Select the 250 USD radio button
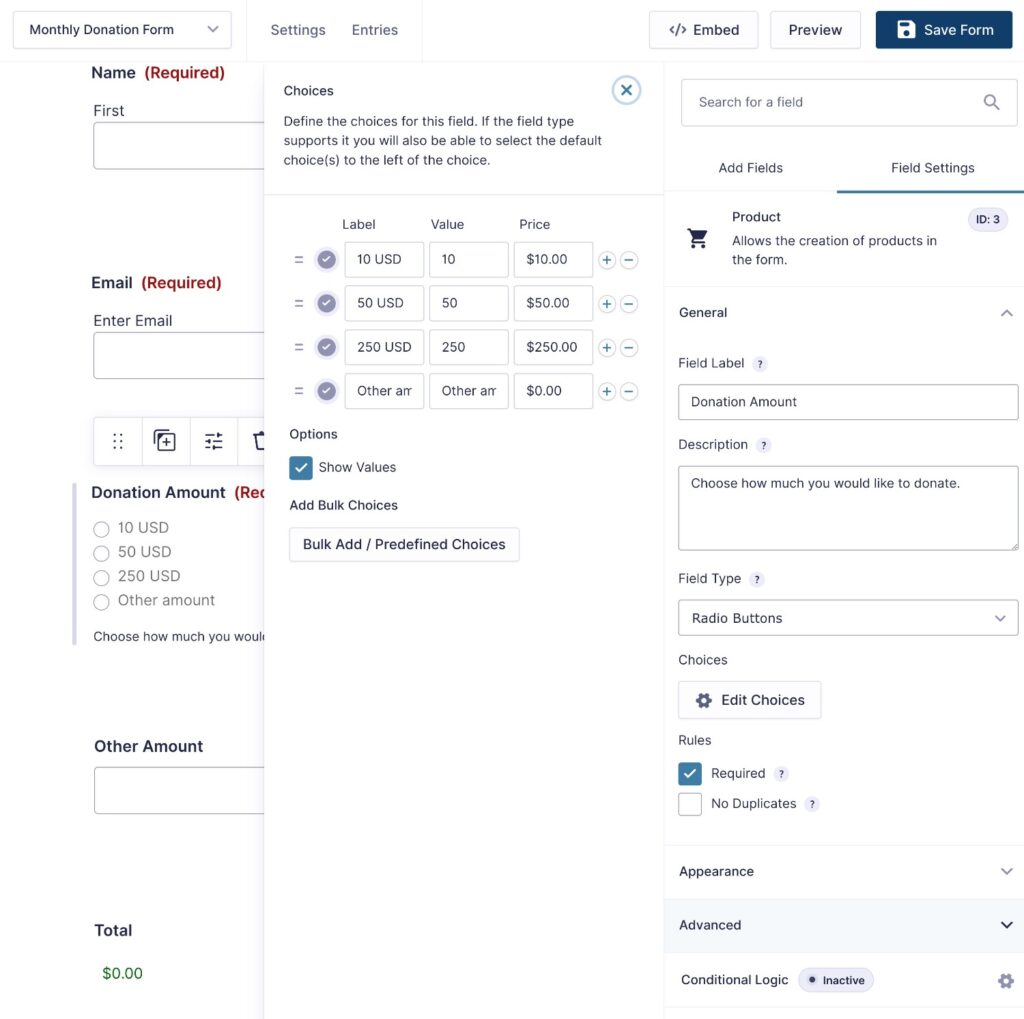The width and height of the screenshot is (1024, 1019). (101, 577)
